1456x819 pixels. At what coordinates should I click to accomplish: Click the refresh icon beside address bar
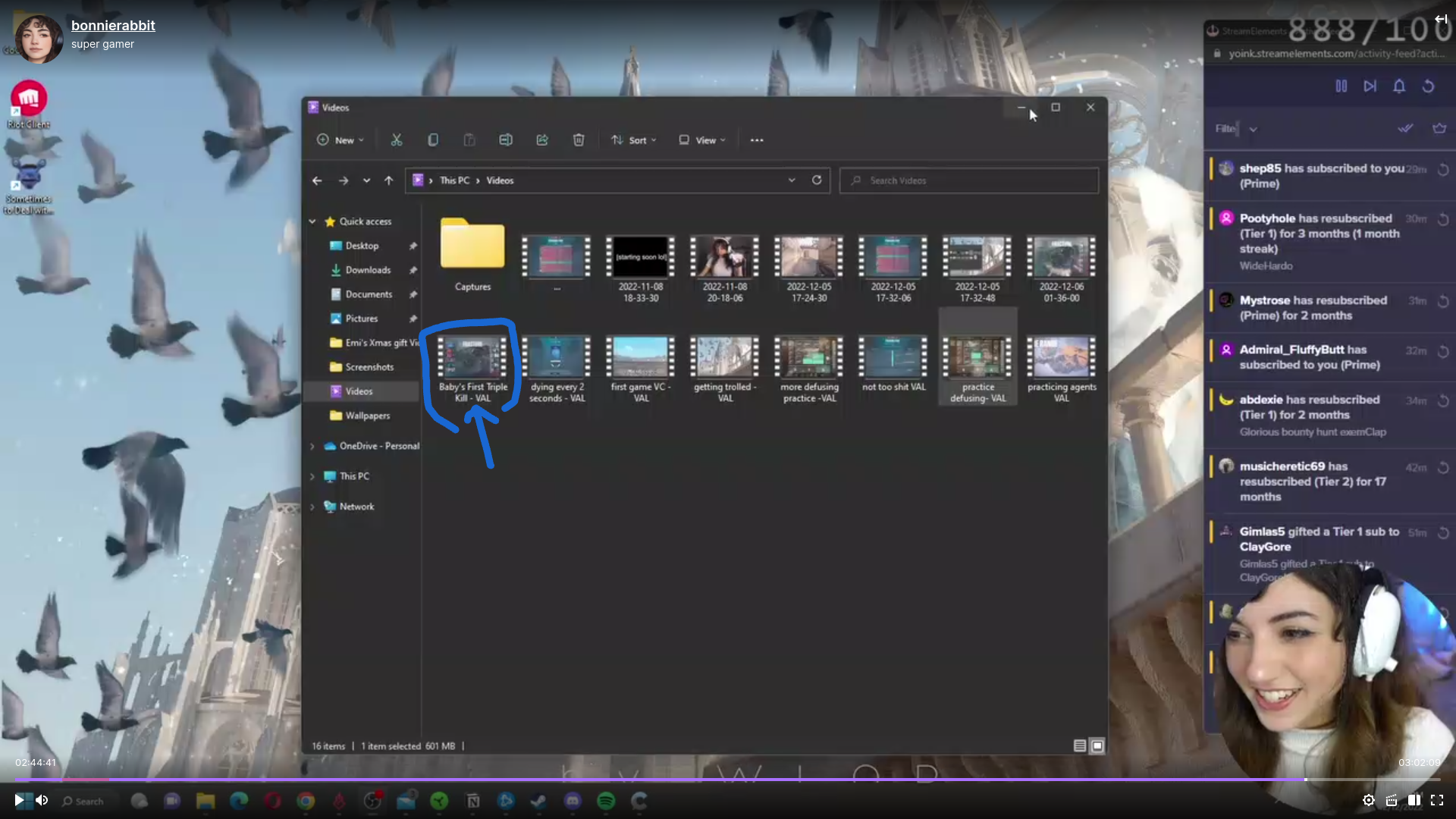pyautogui.click(x=817, y=180)
